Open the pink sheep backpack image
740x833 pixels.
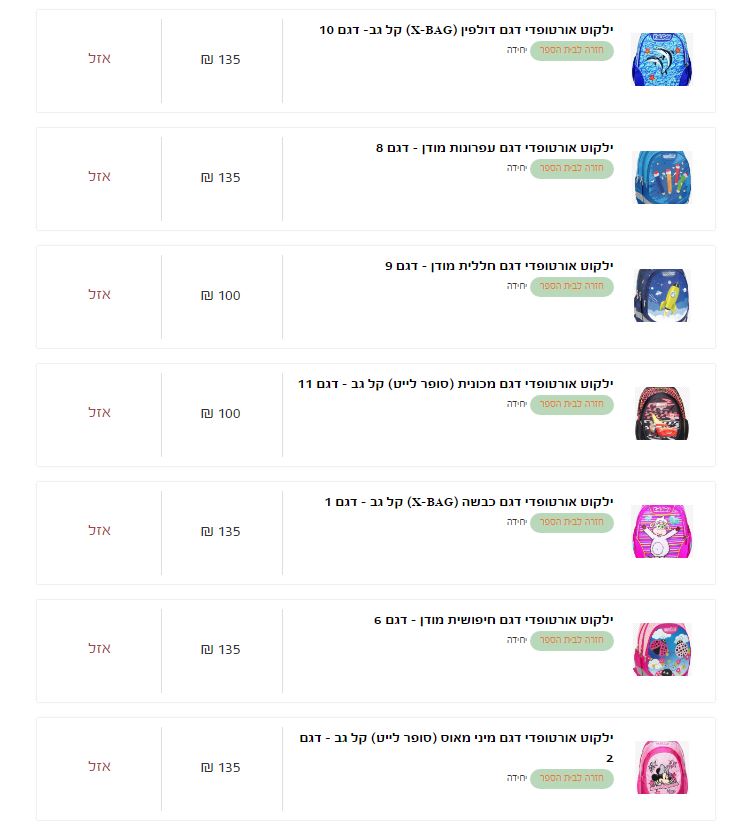point(662,531)
